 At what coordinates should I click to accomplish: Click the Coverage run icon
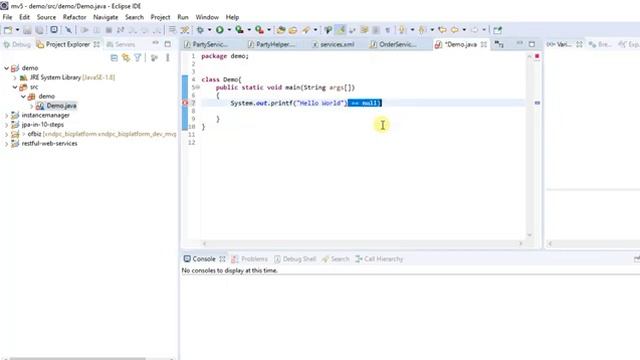240,30
